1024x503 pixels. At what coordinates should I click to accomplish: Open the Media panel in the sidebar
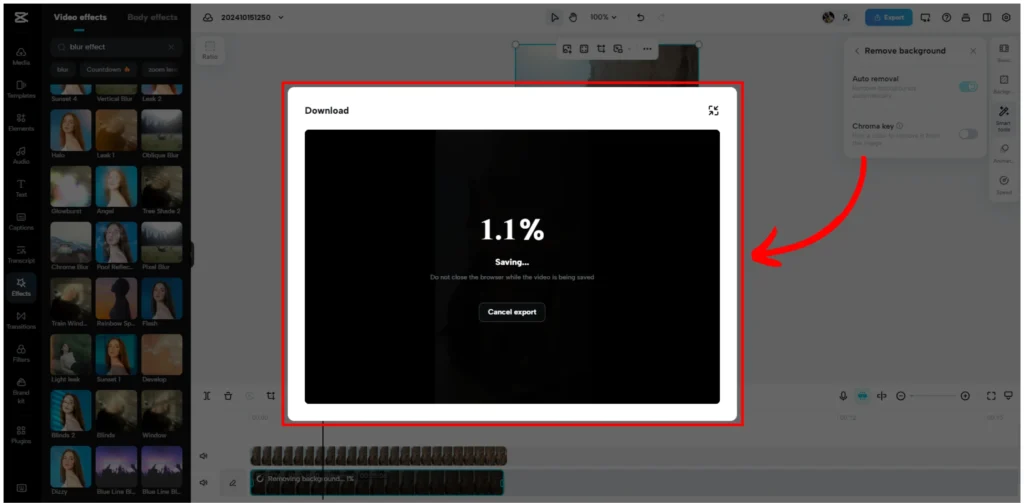pyautogui.click(x=21, y=56)
